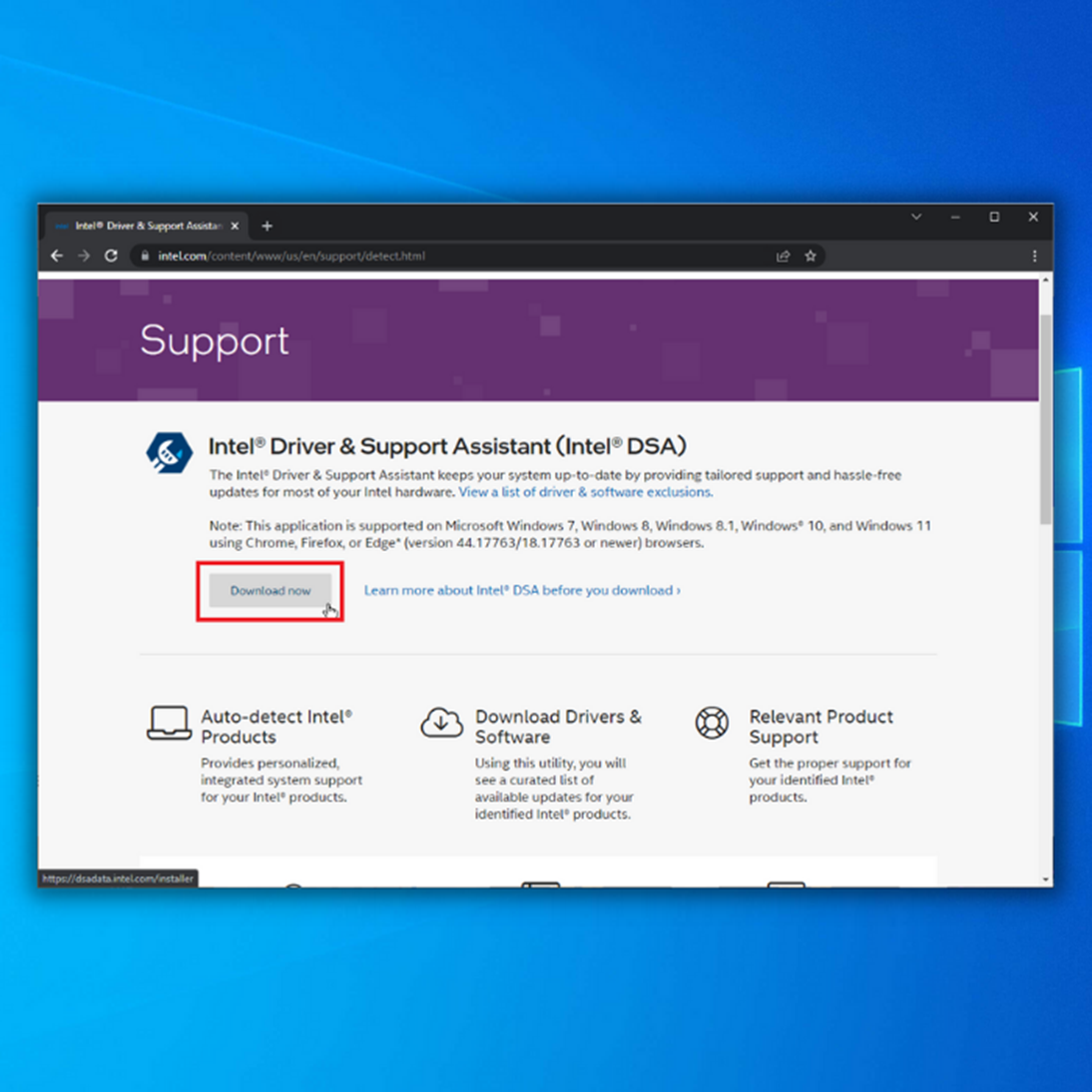Open a new tab with plus button

267,227
